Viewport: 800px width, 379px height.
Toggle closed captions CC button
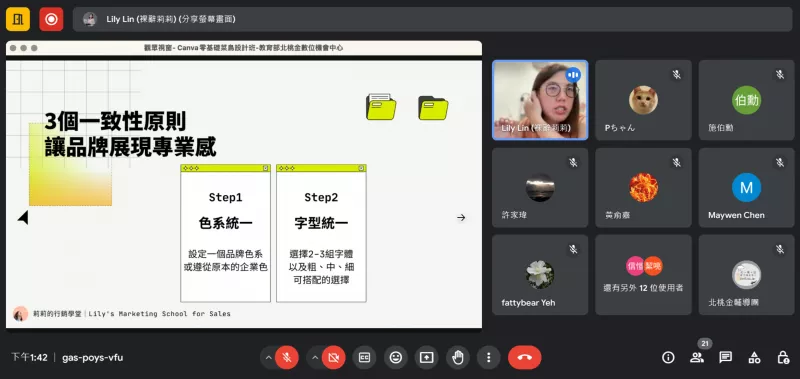pos(364,358)
